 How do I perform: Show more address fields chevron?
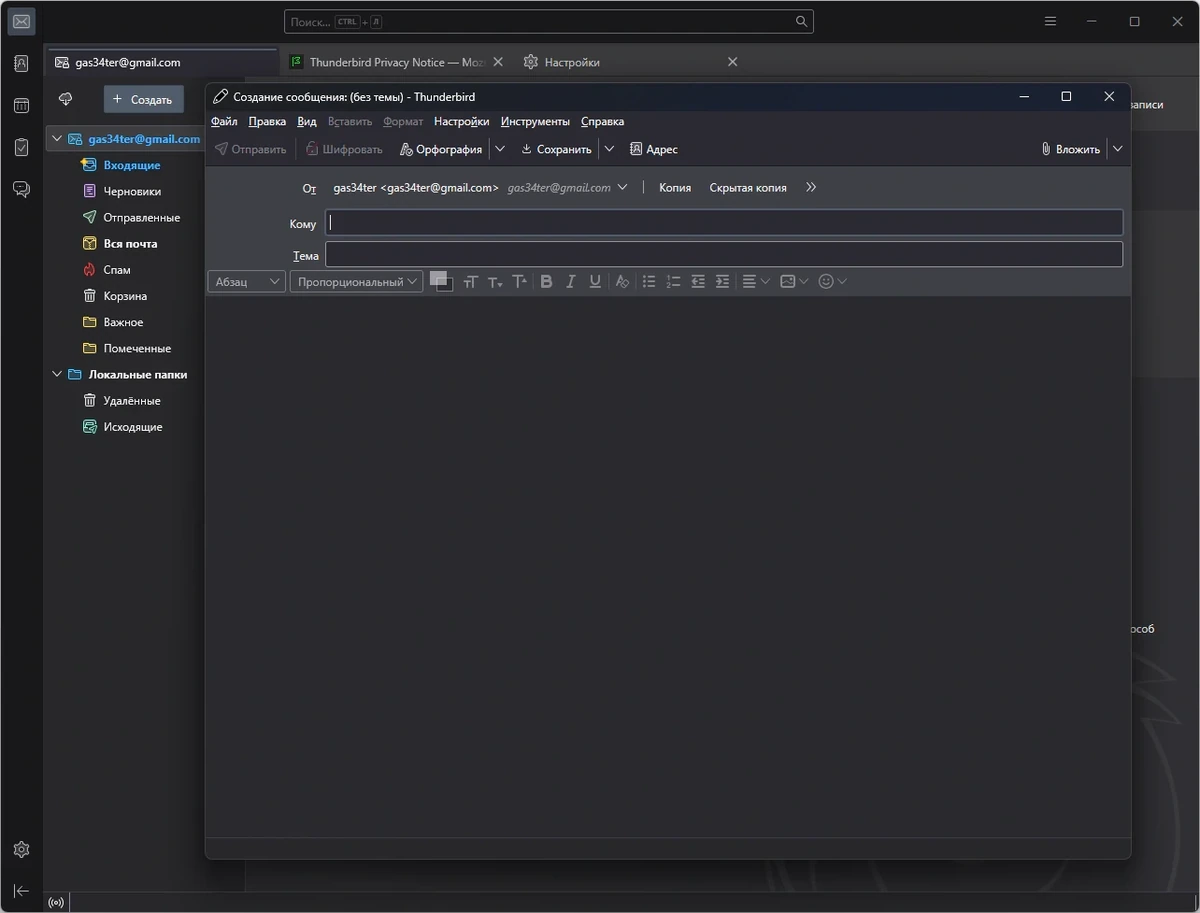811,188
